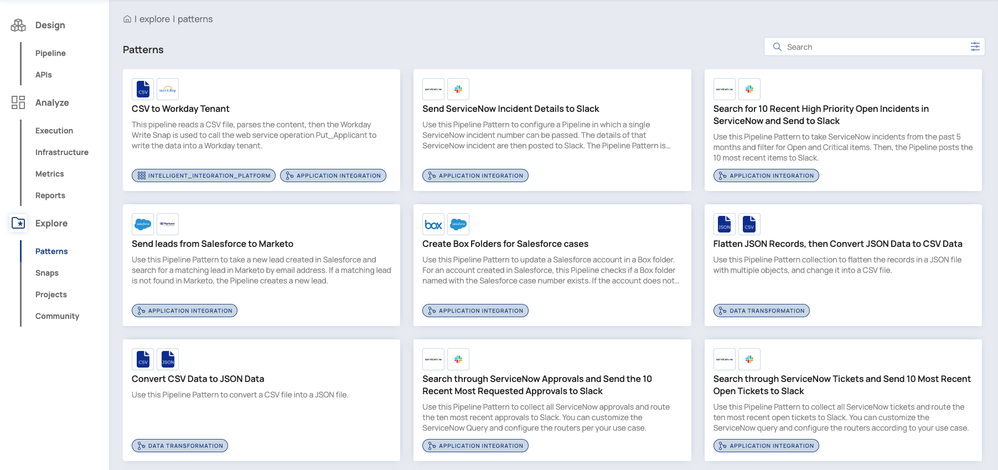Open the search filter sliders icon
998x470 pixels.
click(975, 46)
